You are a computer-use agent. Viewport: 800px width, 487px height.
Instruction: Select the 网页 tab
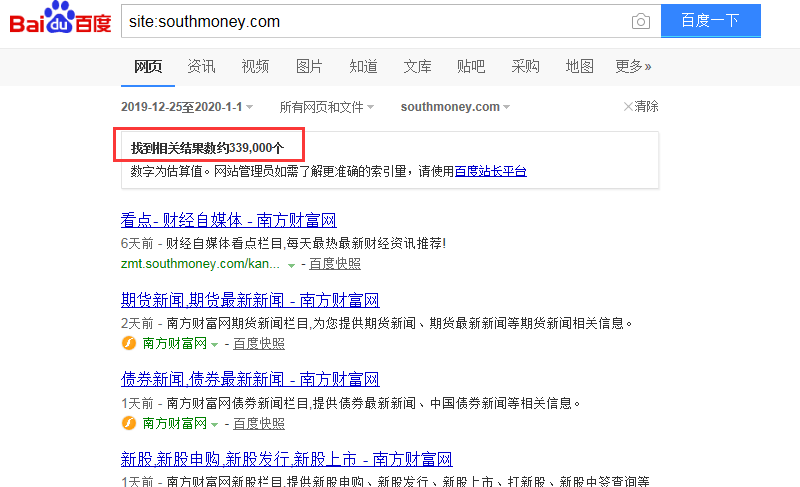point(148,66)
